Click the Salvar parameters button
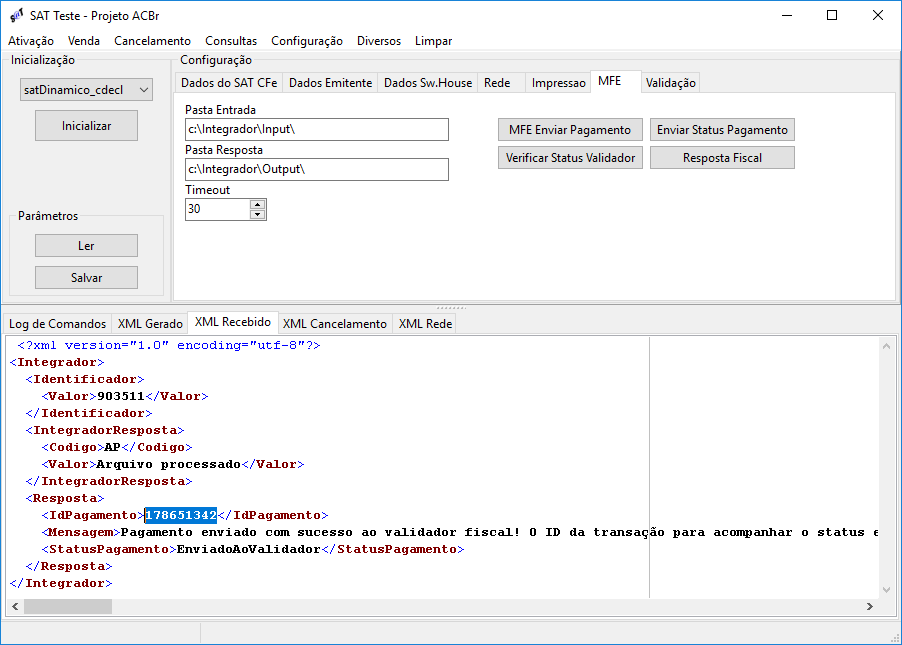 (86, 277)
